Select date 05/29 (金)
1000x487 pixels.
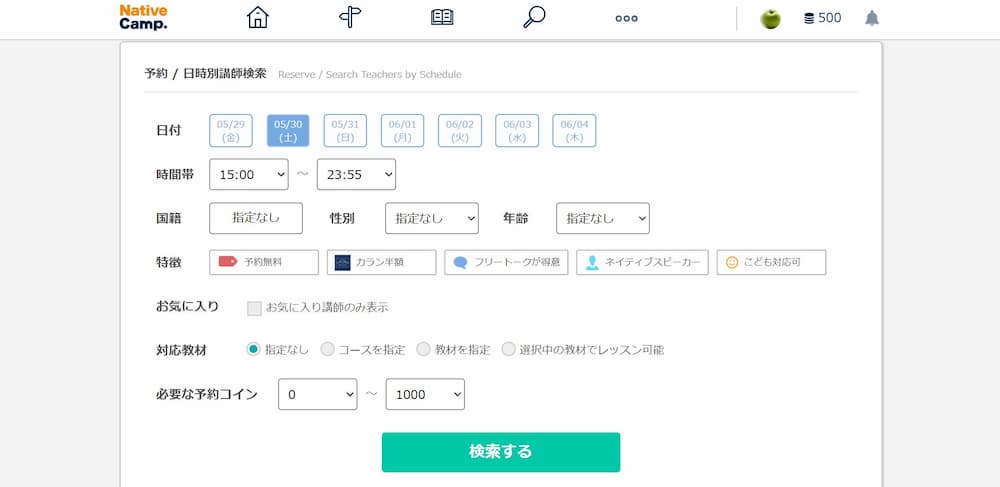click(231, 131)
